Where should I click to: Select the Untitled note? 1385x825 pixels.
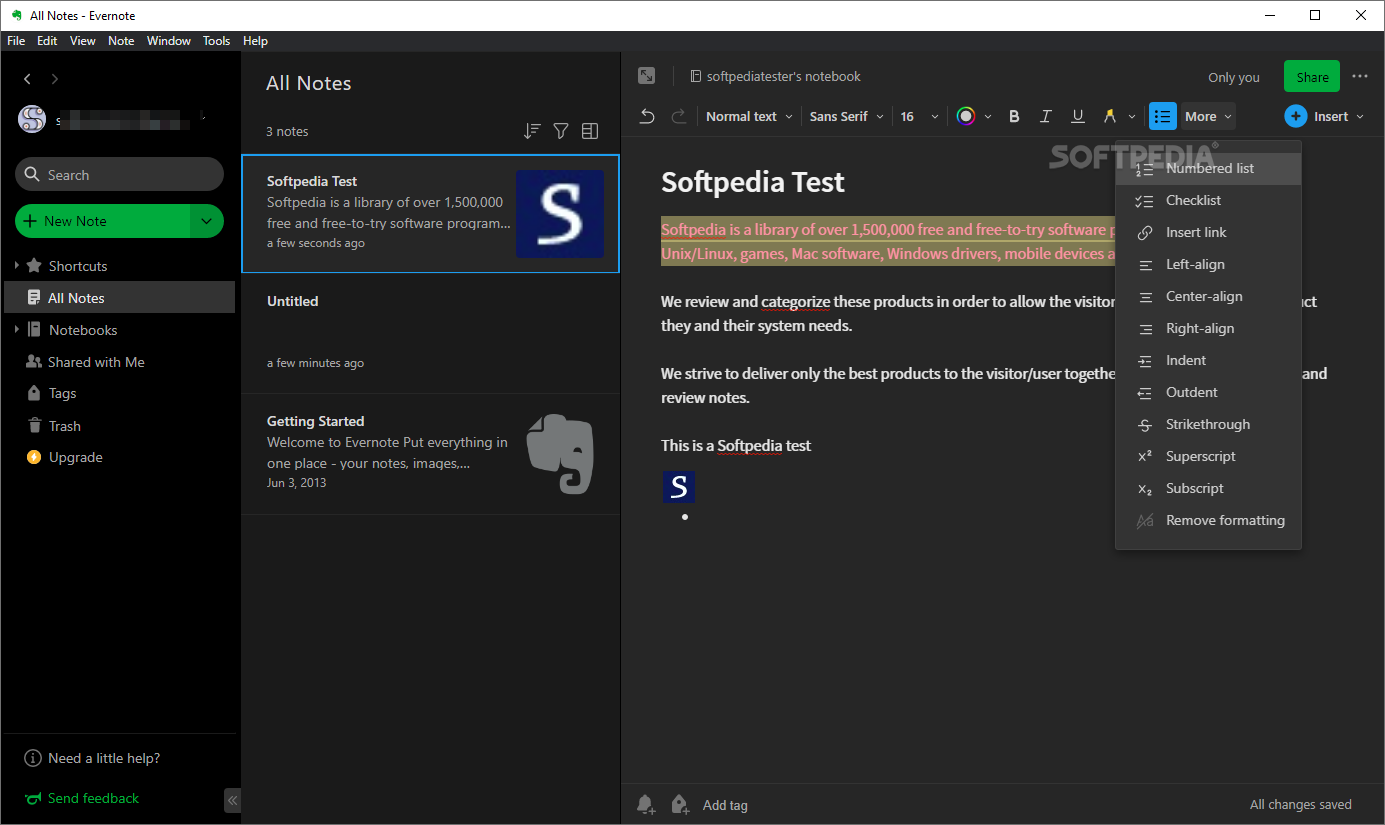coord(431,334)
